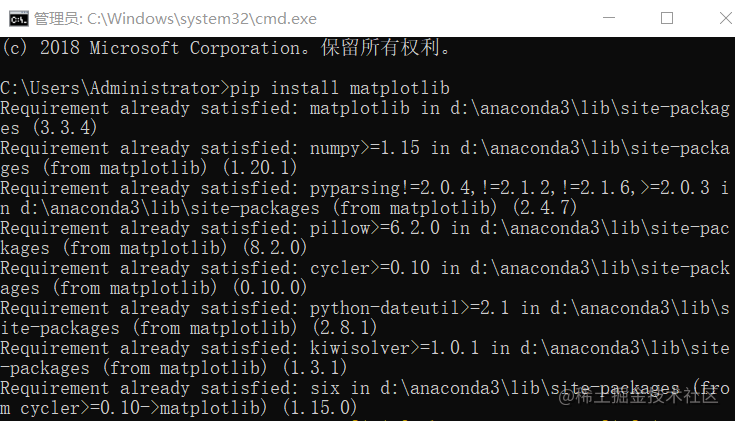Click the cmd icon in the title bar
This screenshot has height=421, width=735.
[x=17, y=18]
